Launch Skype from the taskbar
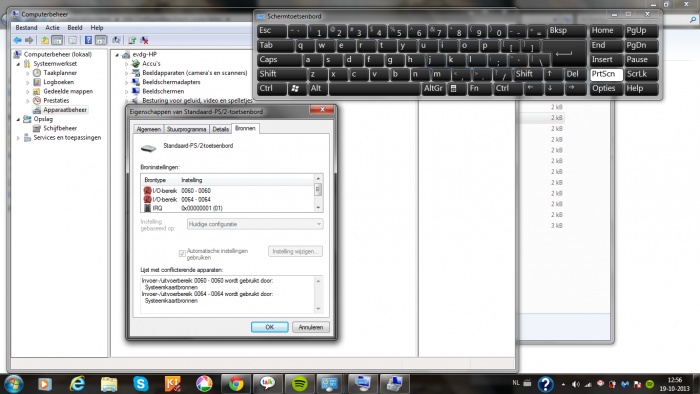This screenshot has height=394, width=700. 141,384
